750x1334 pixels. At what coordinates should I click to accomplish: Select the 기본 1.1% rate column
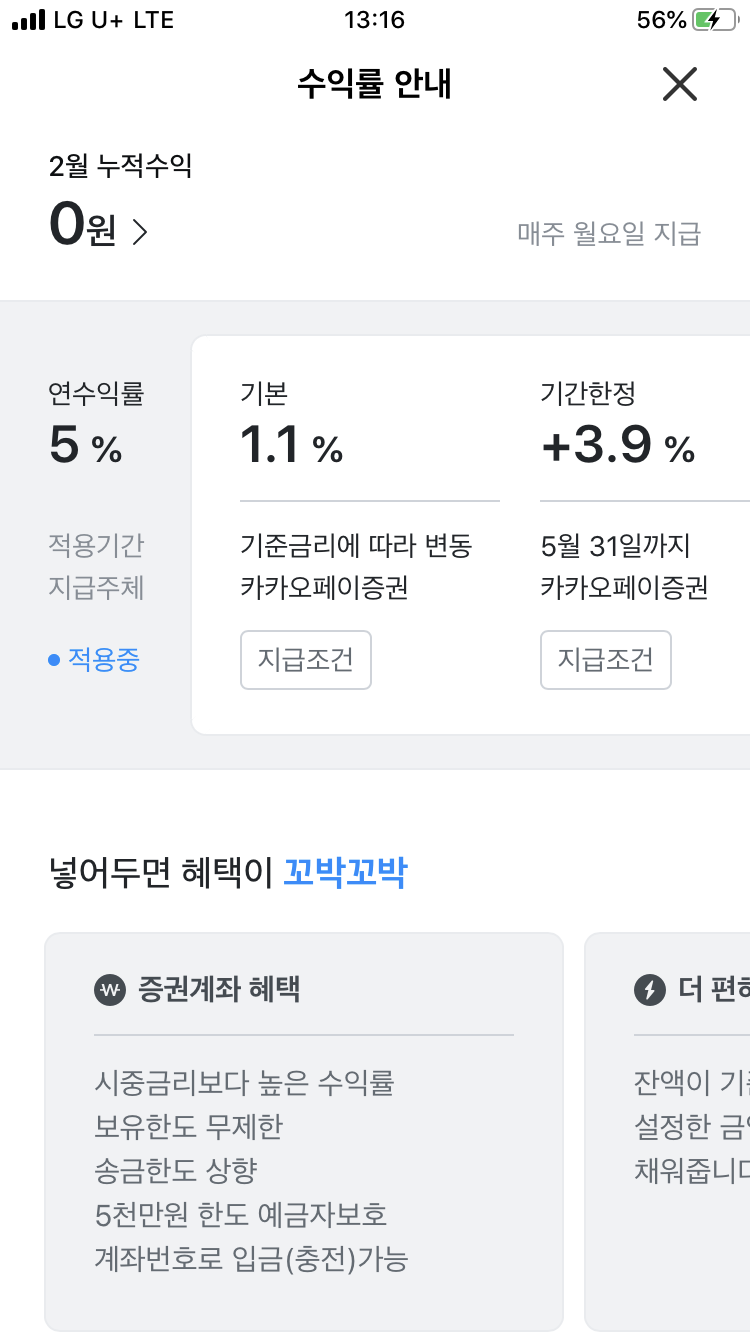pyautogui.click(x=370, y=535)
